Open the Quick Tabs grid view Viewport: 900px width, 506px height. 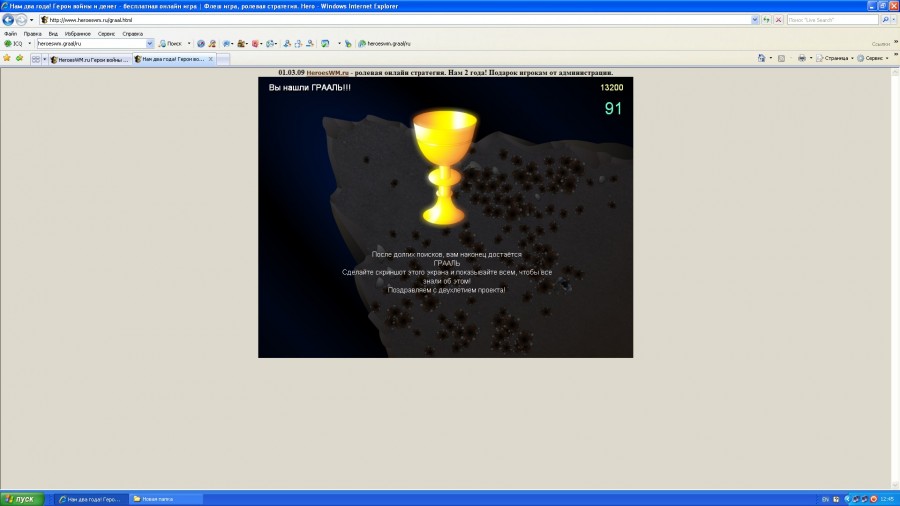36,59
